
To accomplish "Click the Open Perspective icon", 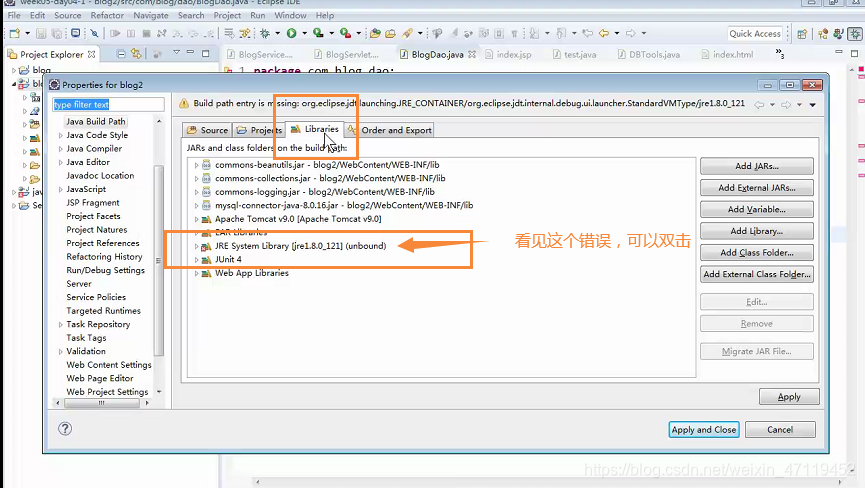I will coord(802,34).
